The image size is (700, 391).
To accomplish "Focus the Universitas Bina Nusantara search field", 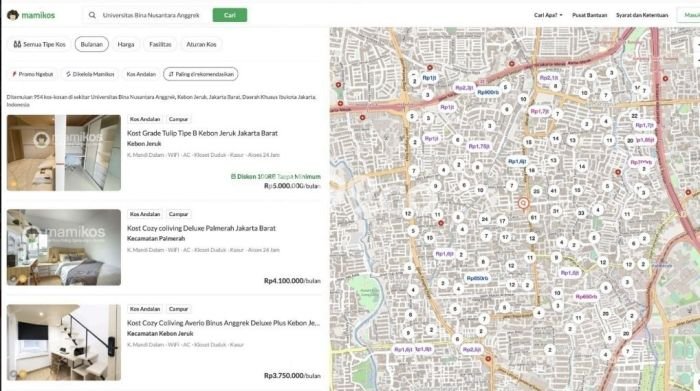I will tap(151, 15).
